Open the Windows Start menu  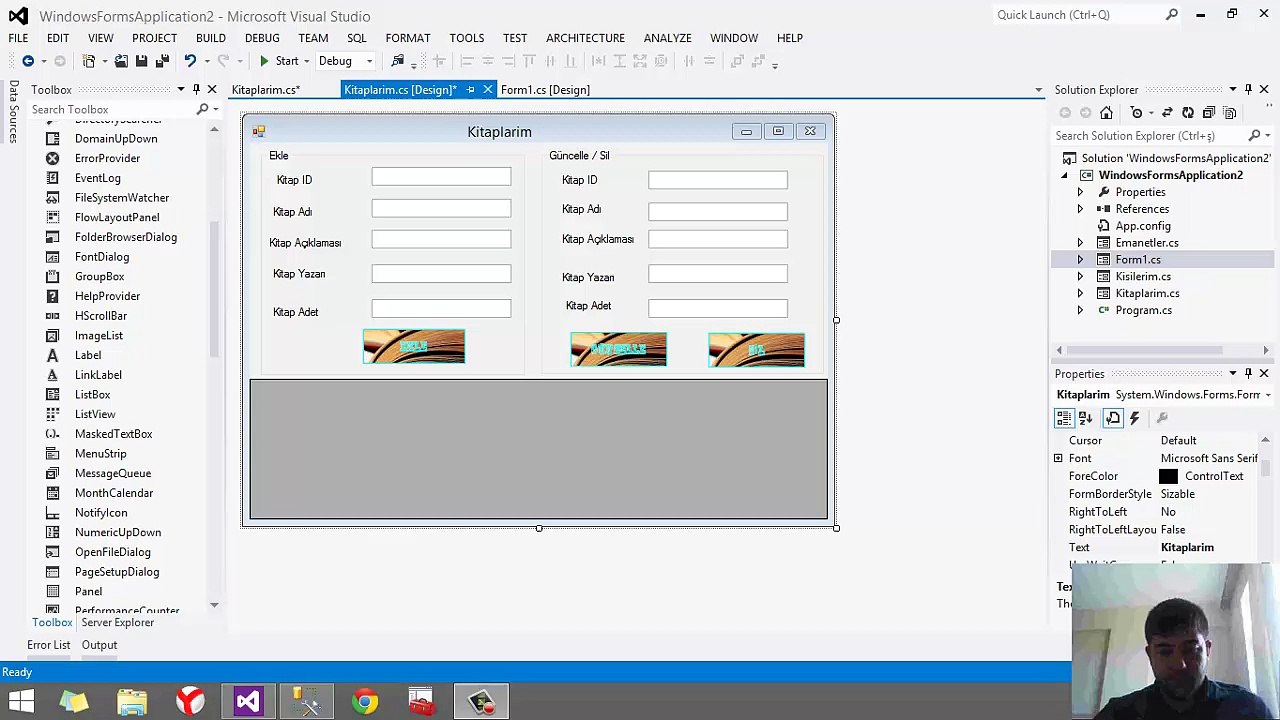21,702
